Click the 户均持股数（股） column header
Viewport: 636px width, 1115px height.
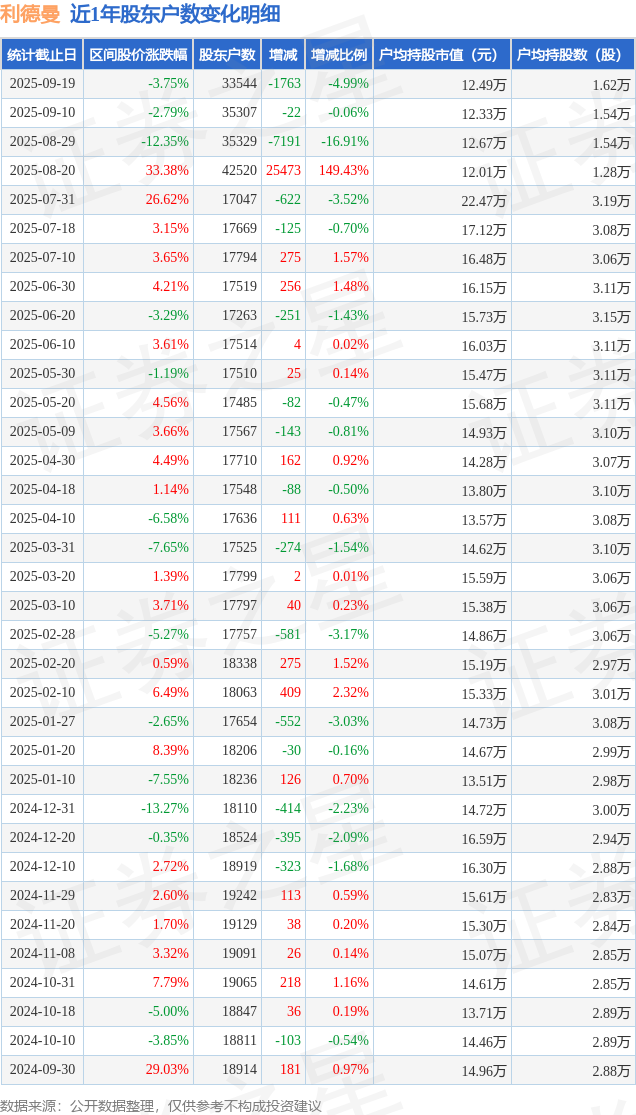click(x=572, y=55)
